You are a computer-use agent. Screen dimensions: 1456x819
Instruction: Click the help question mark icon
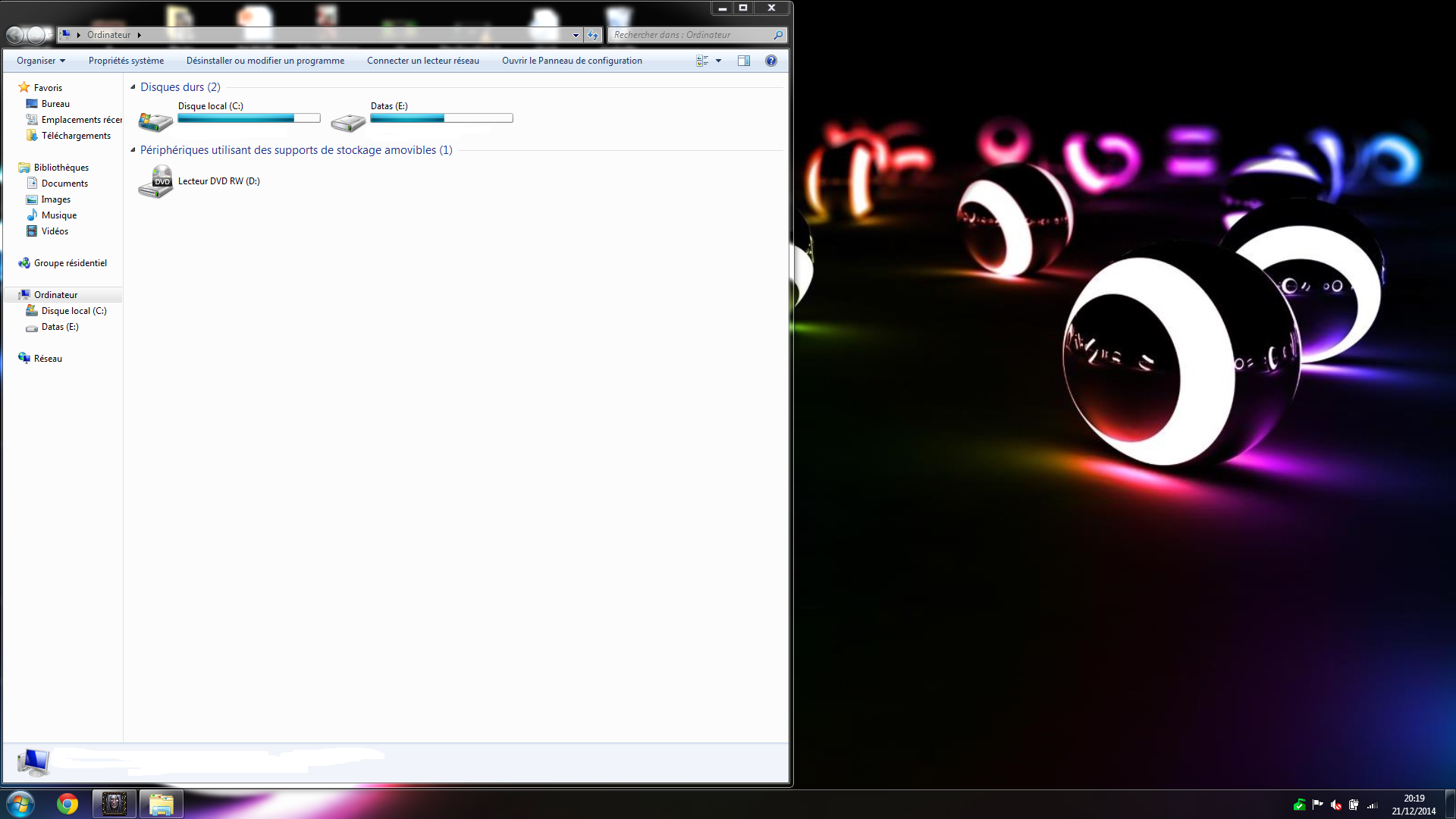coord(770,61)
